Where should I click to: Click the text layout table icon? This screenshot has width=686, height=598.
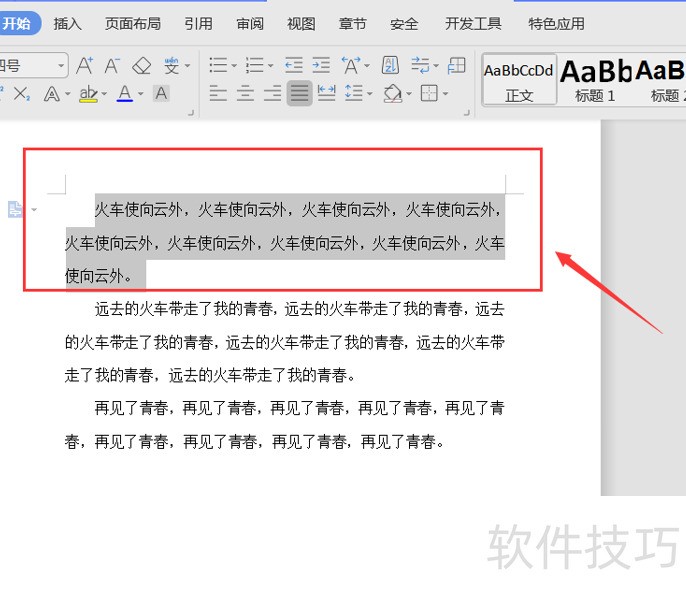(457, 66)
